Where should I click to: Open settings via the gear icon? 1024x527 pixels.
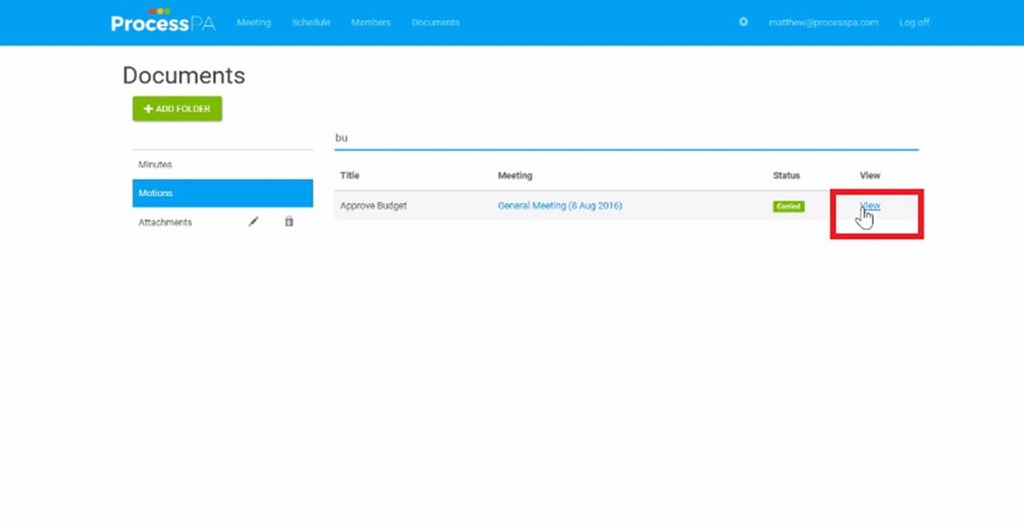point(743,22)
